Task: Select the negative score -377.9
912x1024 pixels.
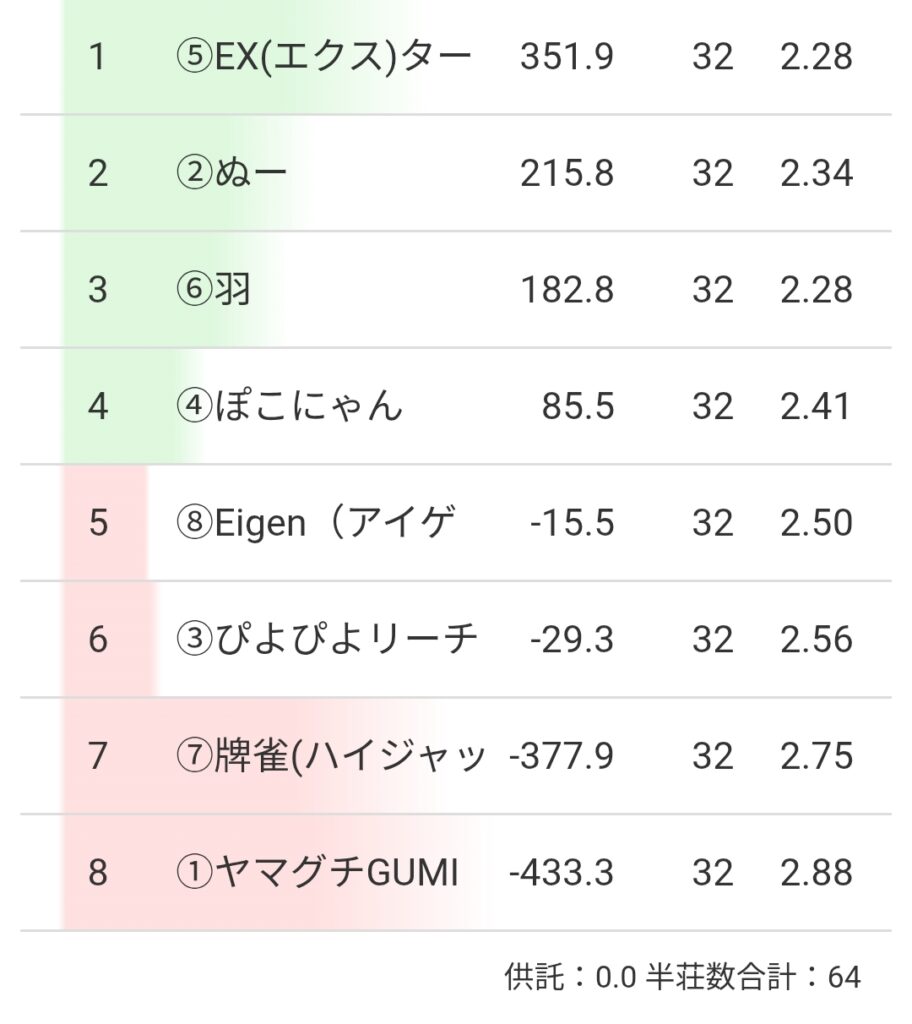Action: pos(561,756)
